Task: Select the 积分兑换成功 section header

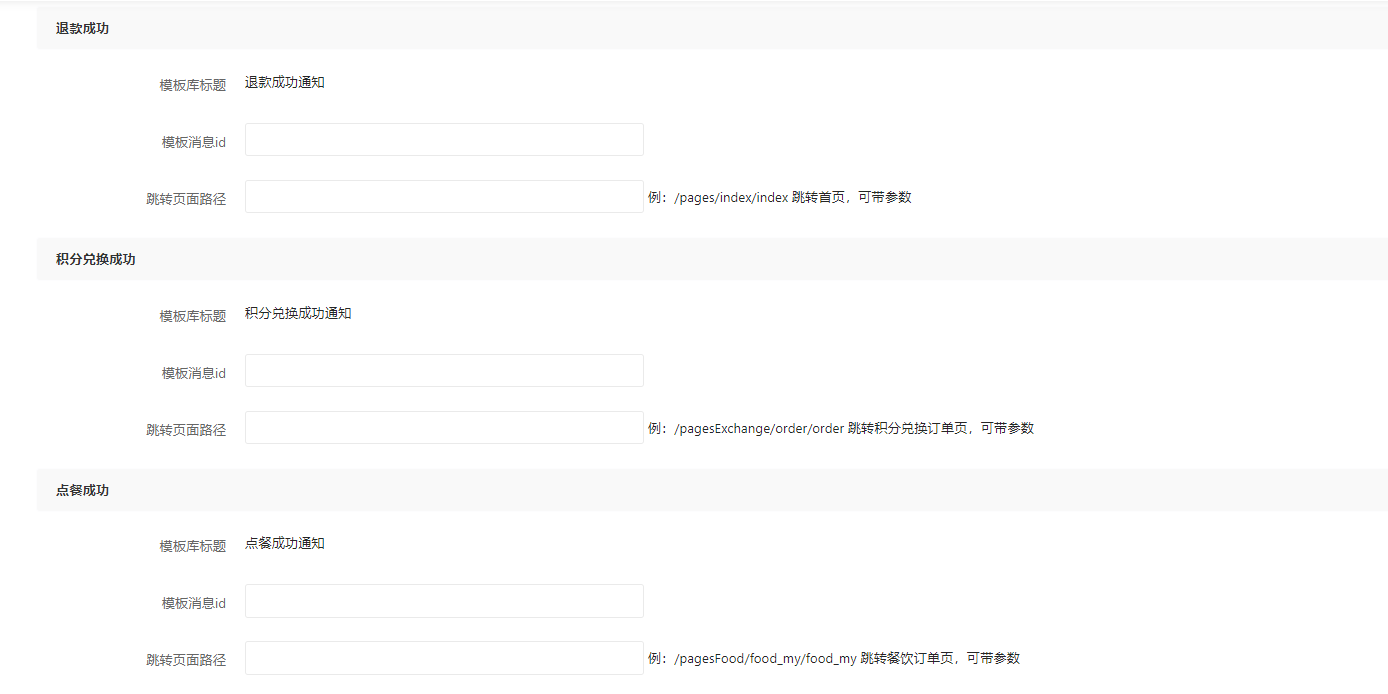Action: point(96,260)
